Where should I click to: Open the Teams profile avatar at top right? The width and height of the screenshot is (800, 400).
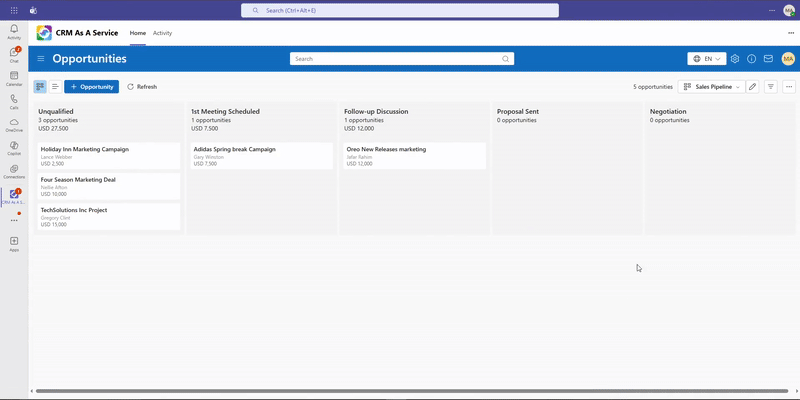tap(789, 10)
